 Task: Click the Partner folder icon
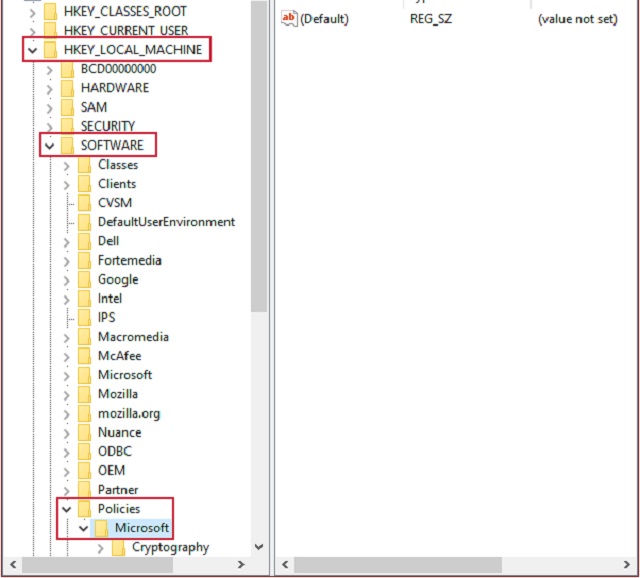coord(84,489)
